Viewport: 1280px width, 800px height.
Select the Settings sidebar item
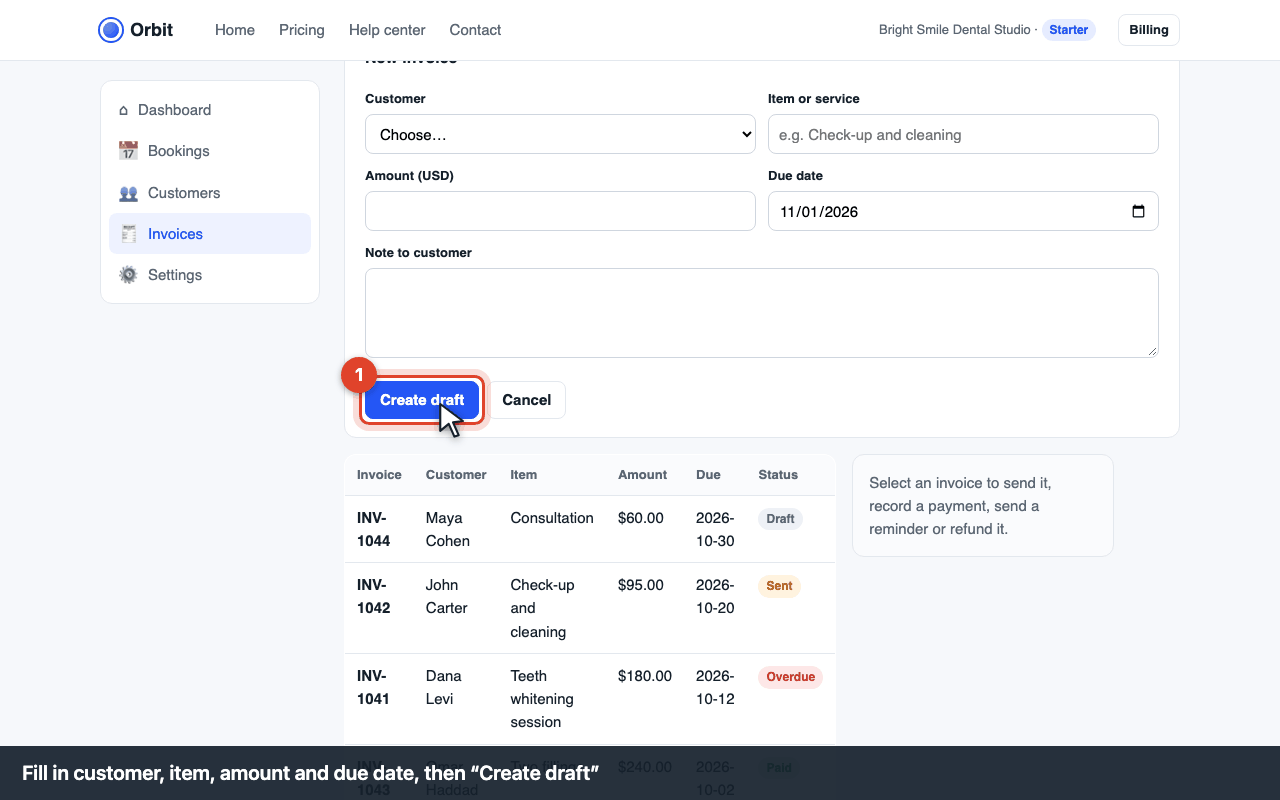click(210, 275)
